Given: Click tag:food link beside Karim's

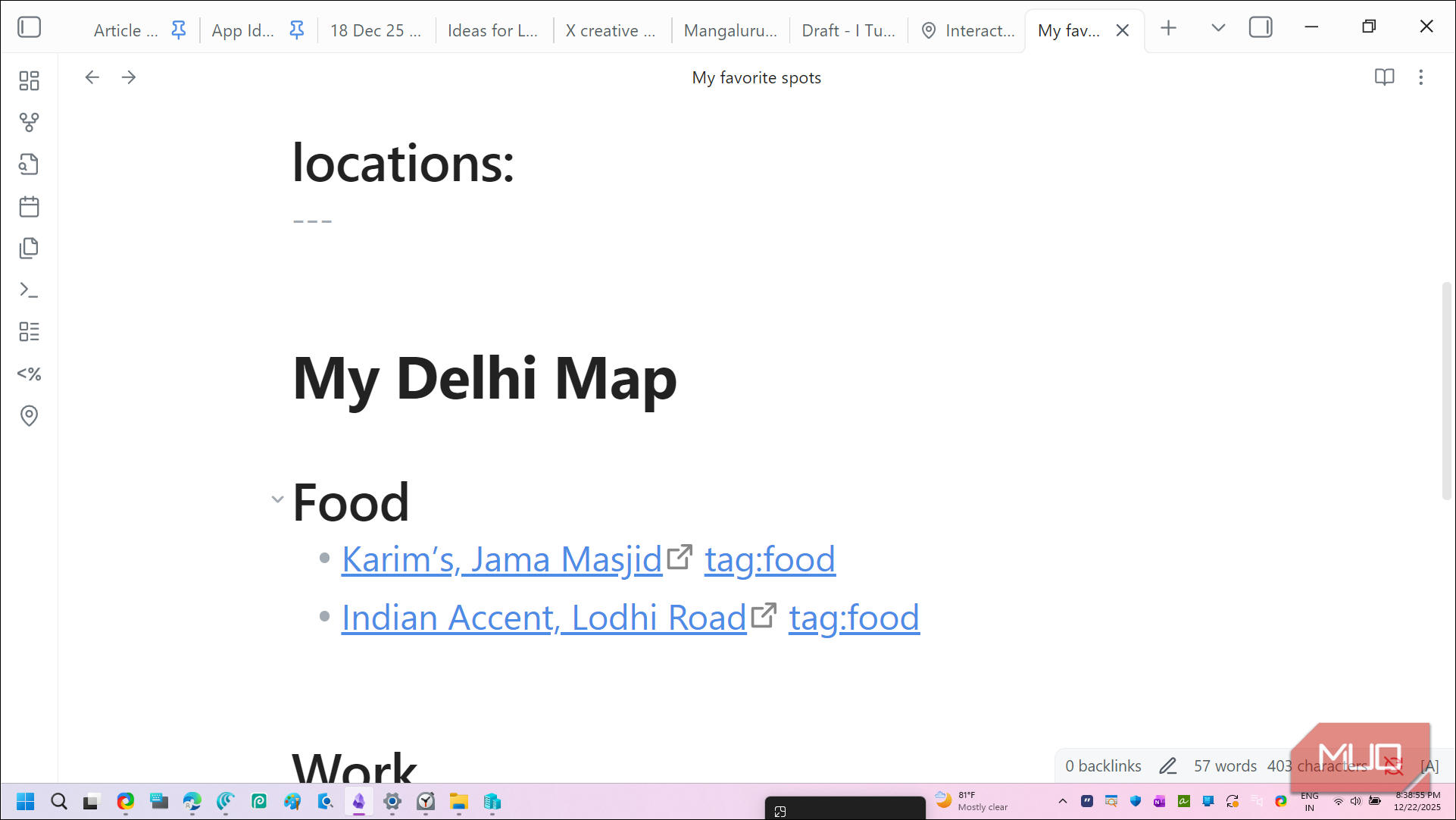Looking at the screenshot, I should pos(770,560).
